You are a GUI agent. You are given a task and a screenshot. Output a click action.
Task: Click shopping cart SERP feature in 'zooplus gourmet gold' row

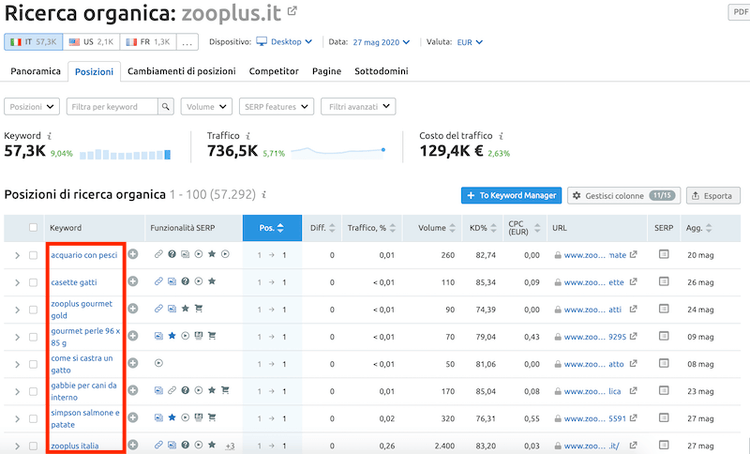(x=199, y=309)
